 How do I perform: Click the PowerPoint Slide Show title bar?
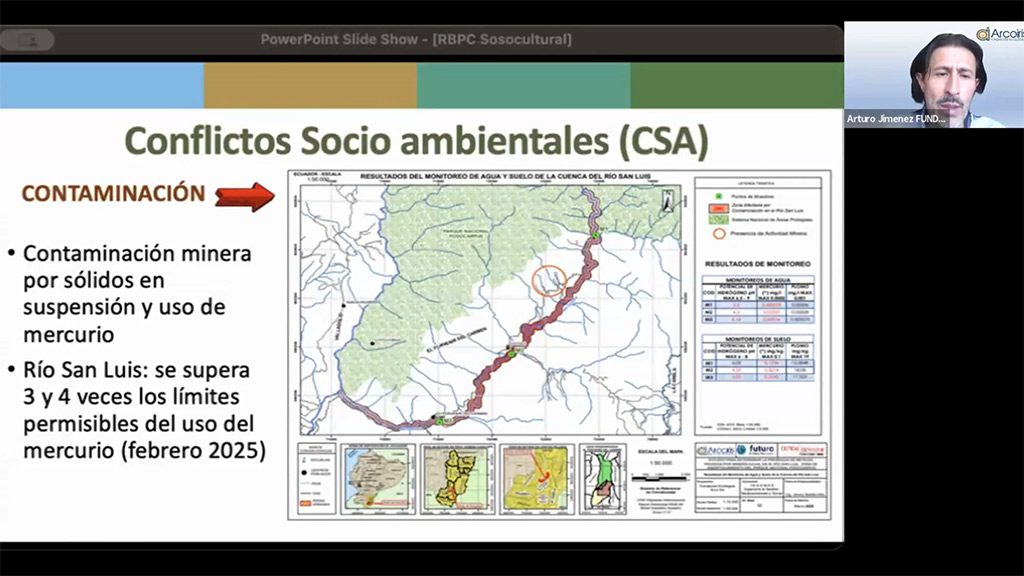416,39
